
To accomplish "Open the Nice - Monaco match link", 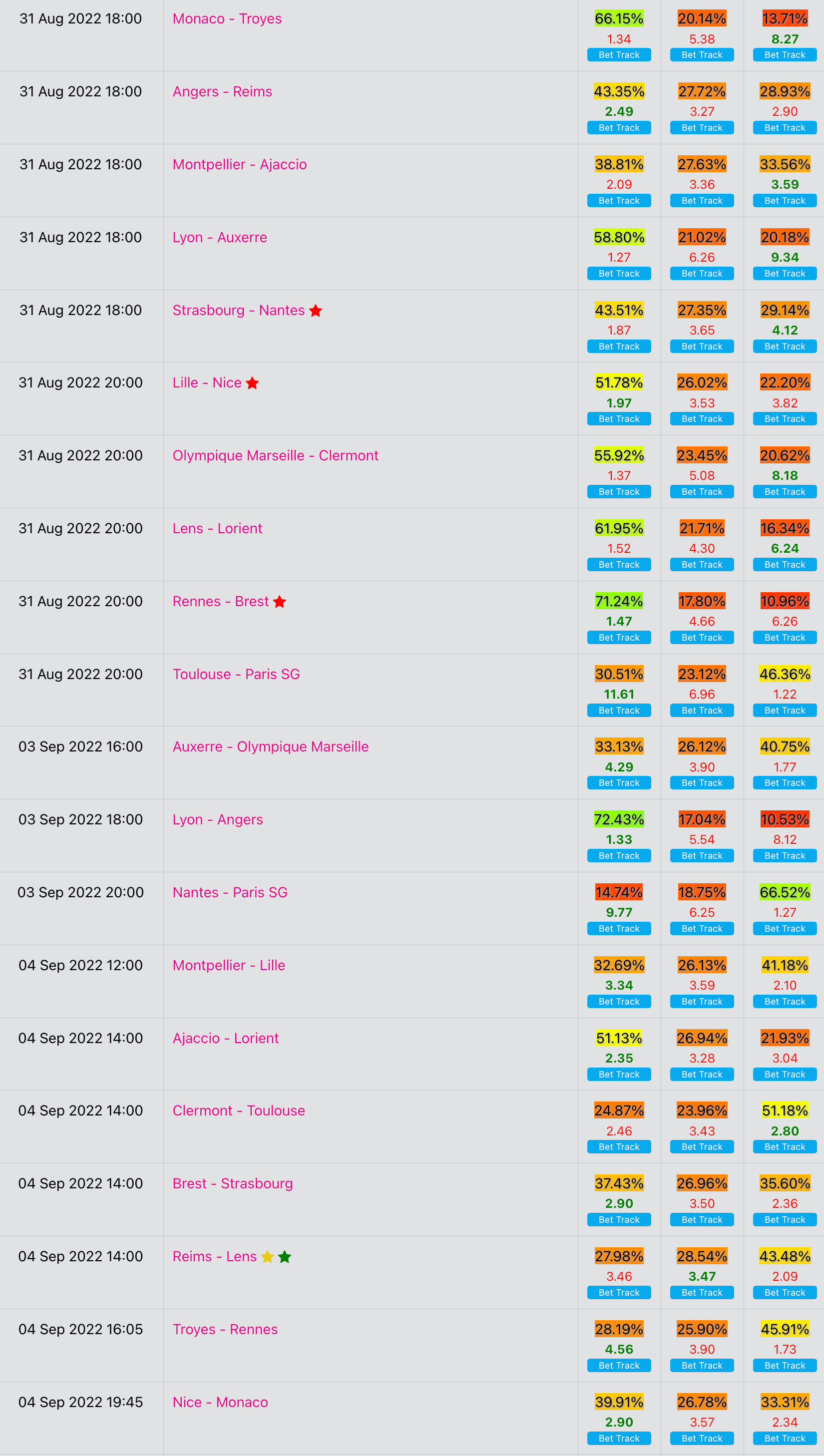I will point(220,1402).
